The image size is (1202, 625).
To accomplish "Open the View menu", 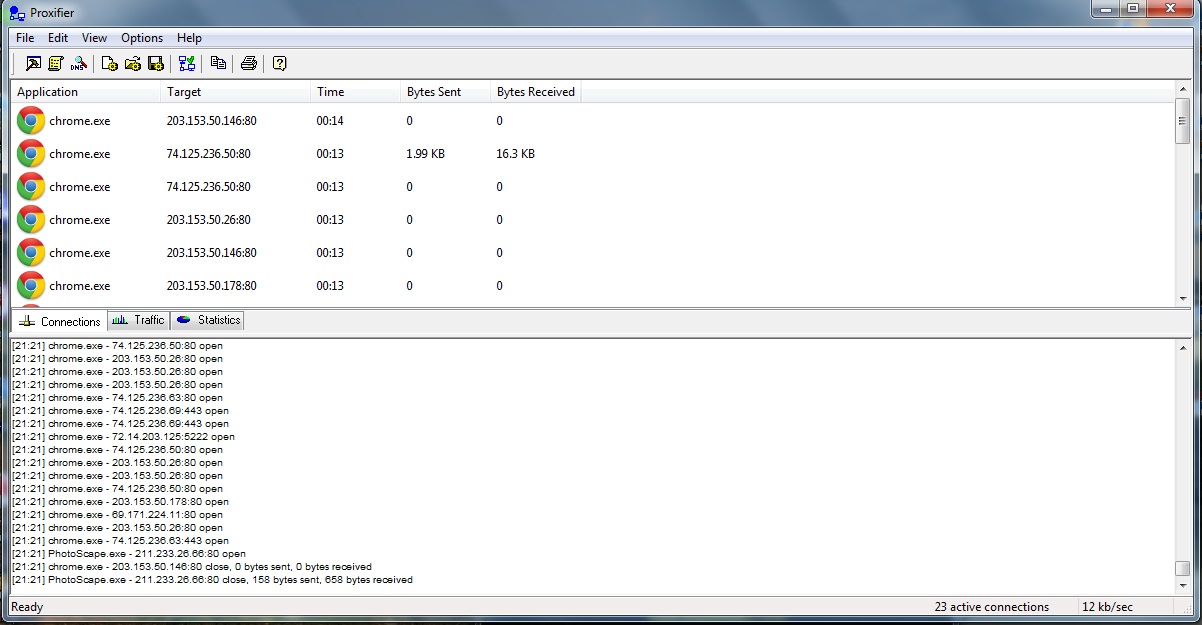I will point(94,38).
